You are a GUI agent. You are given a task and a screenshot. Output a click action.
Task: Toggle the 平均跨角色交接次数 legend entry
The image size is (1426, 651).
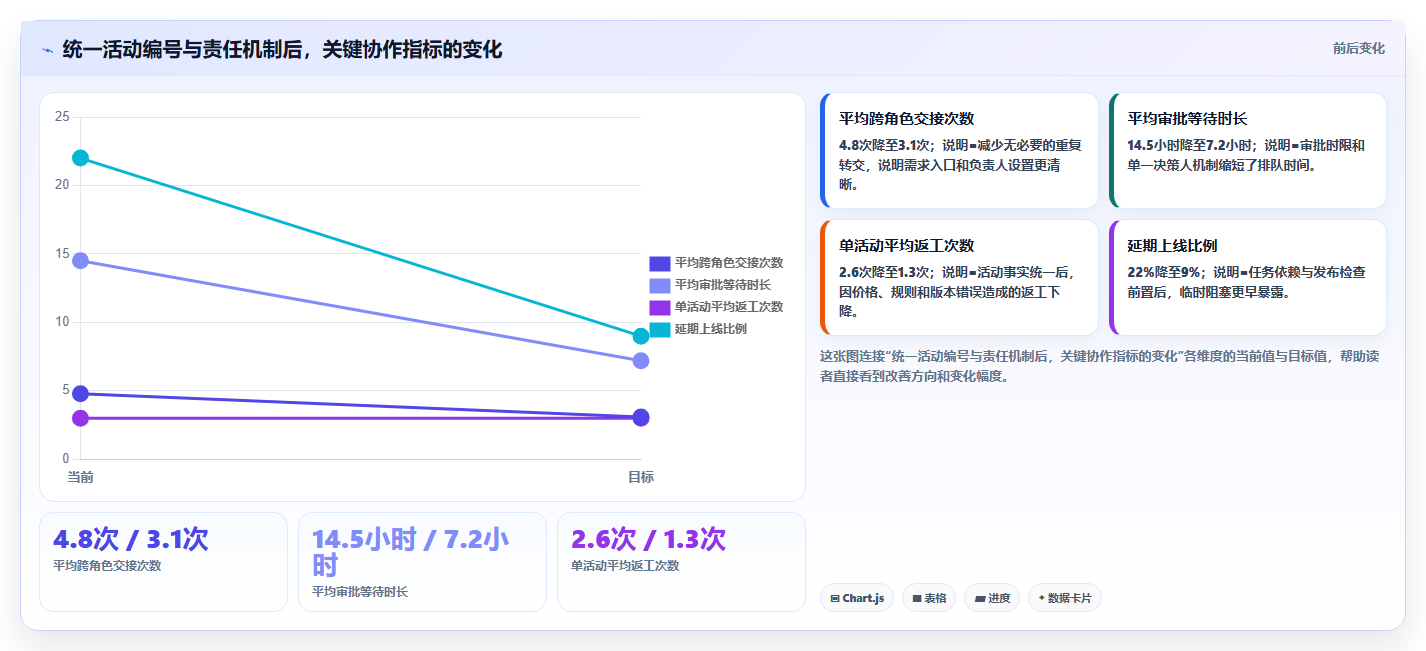coord(716,263)
